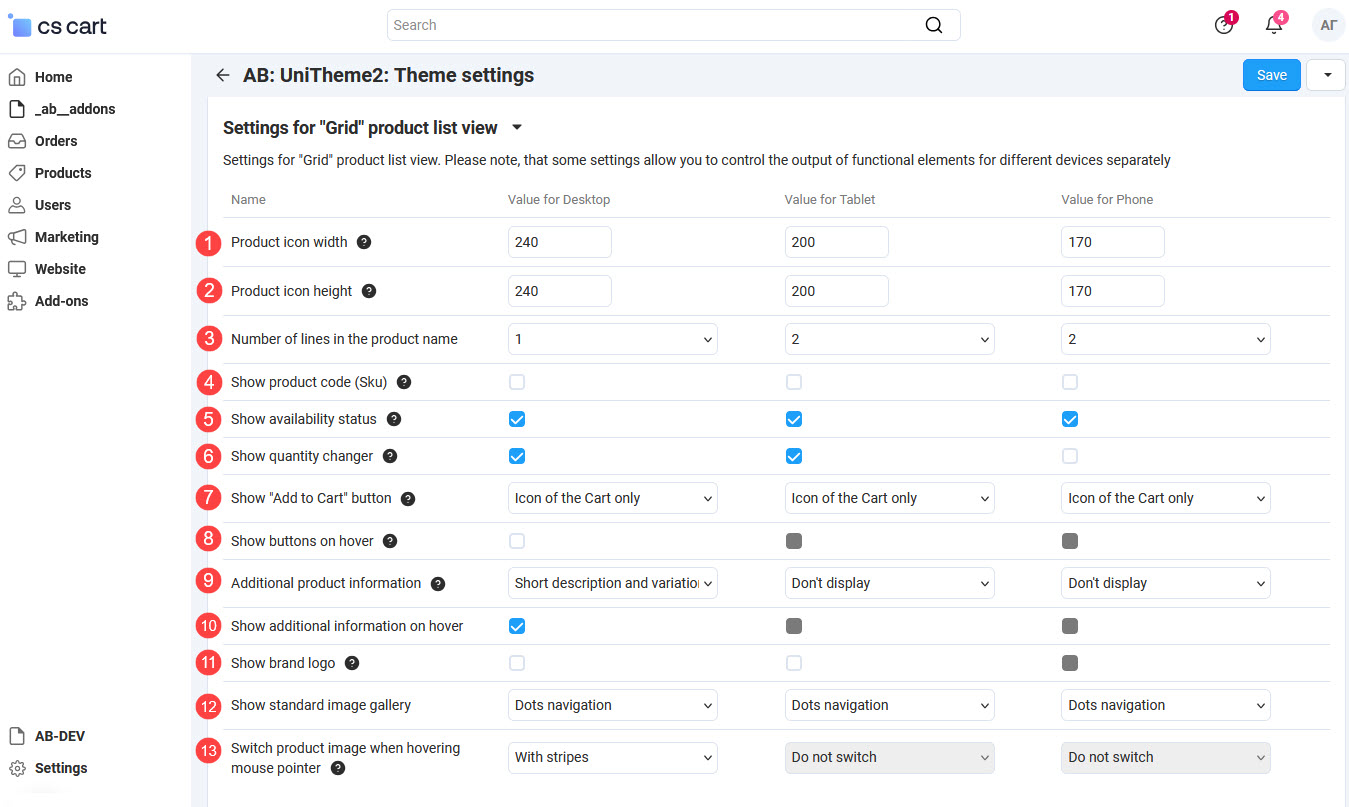1349x807 pixels.
Task: Show help tooltip for Switch product image setting
Action: [x=338, y=768]
